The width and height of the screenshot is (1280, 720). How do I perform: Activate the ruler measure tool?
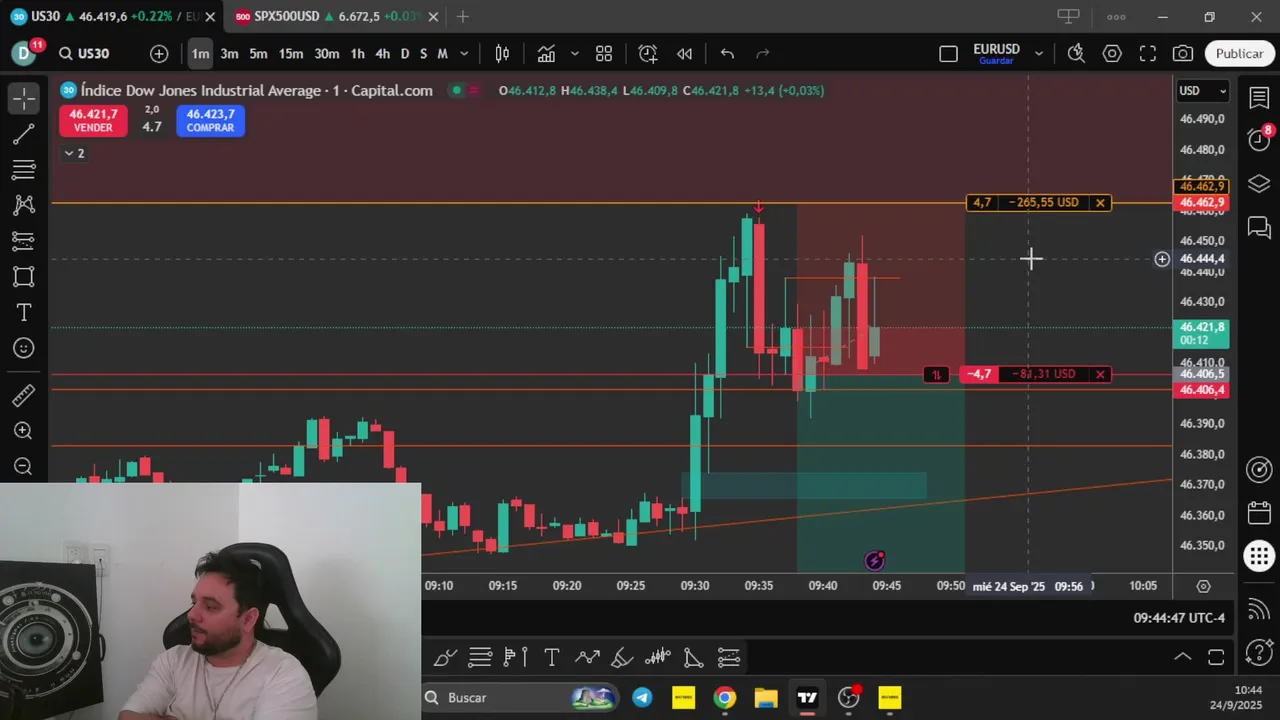coord(24,396)
